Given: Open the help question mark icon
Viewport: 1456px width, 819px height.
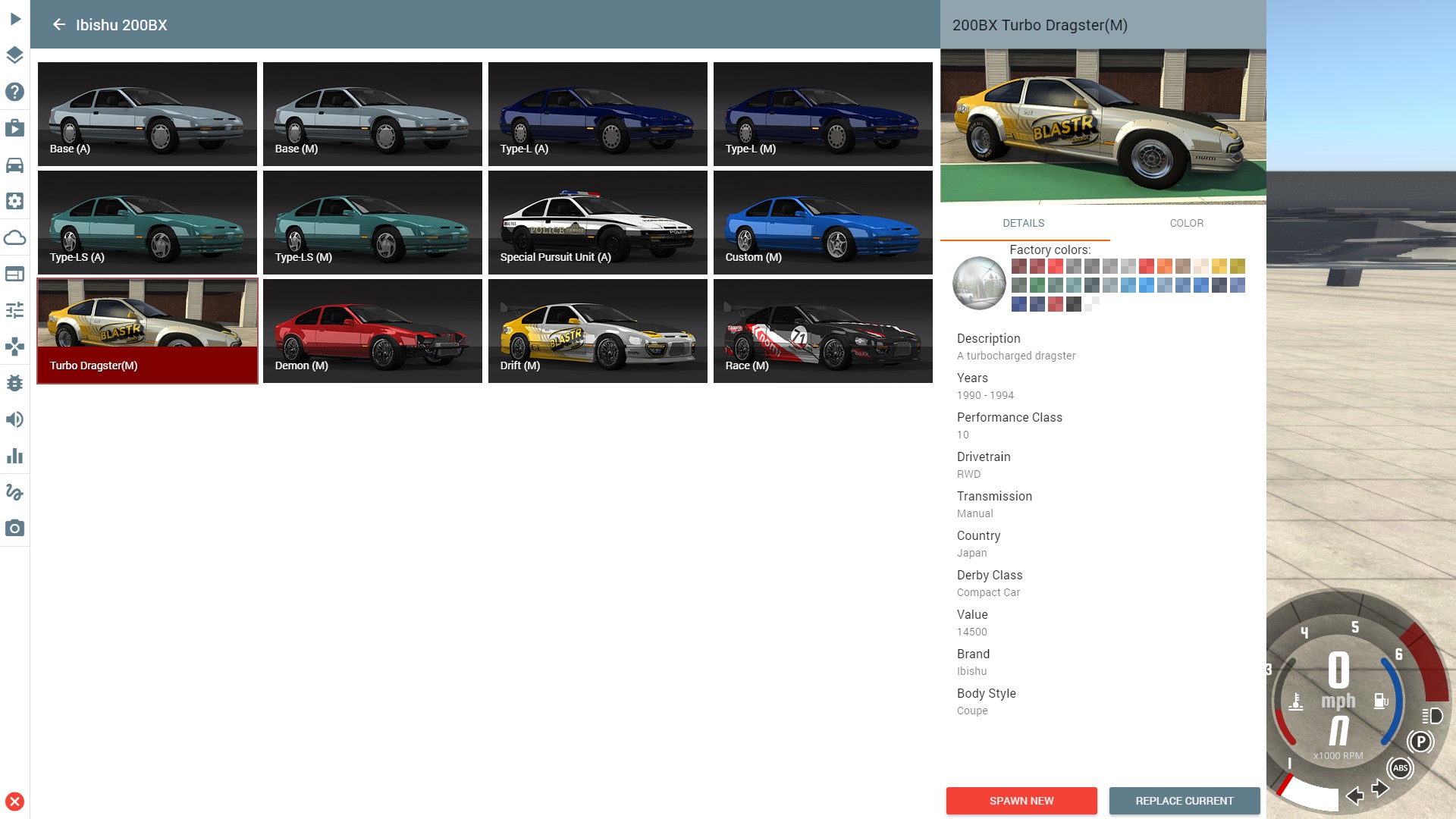Looking at the screenshot, I should point(14,92).
